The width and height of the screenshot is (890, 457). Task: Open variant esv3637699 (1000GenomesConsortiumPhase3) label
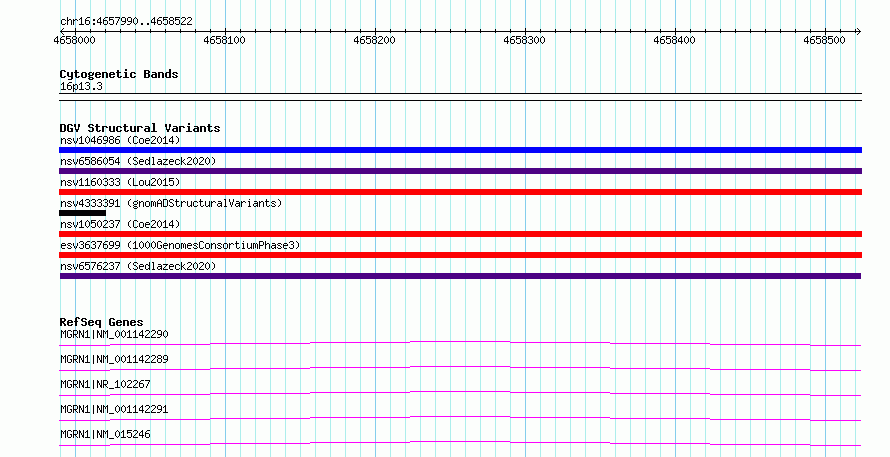(180, 245)
